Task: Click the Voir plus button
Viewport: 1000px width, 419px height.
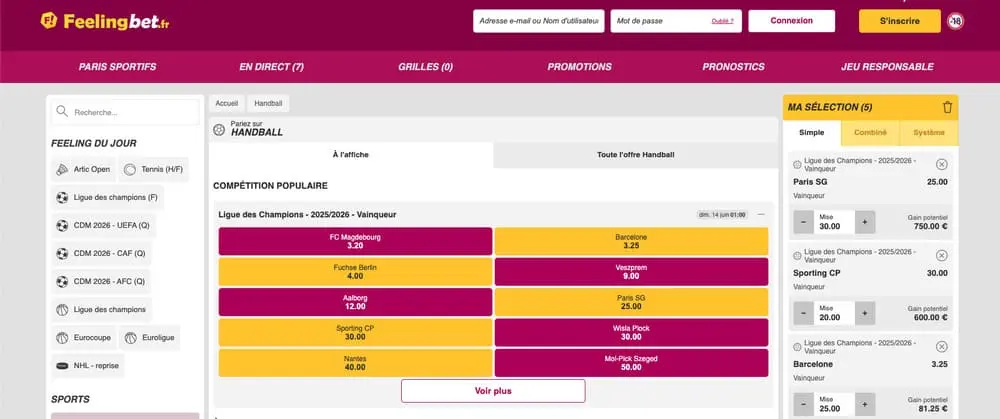Action: [x=493, y=391]
